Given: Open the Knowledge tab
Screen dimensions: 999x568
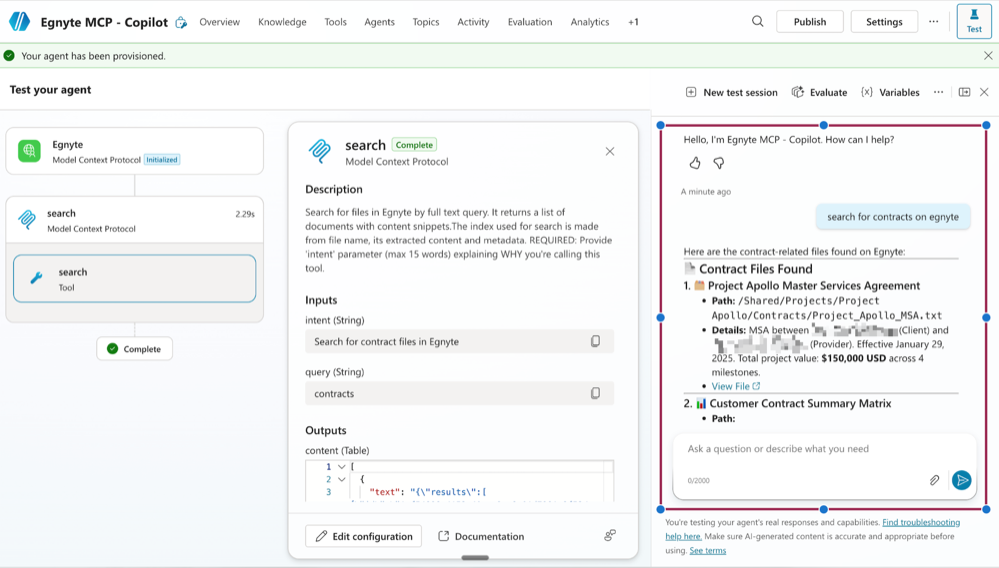Looking at the screenshot, I should coord(282,22).
